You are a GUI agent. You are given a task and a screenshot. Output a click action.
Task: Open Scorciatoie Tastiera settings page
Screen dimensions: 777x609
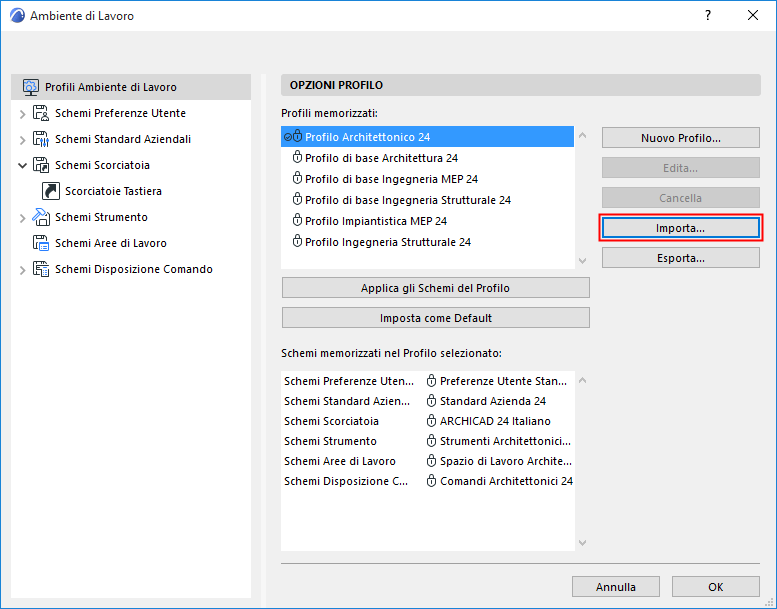113,191
